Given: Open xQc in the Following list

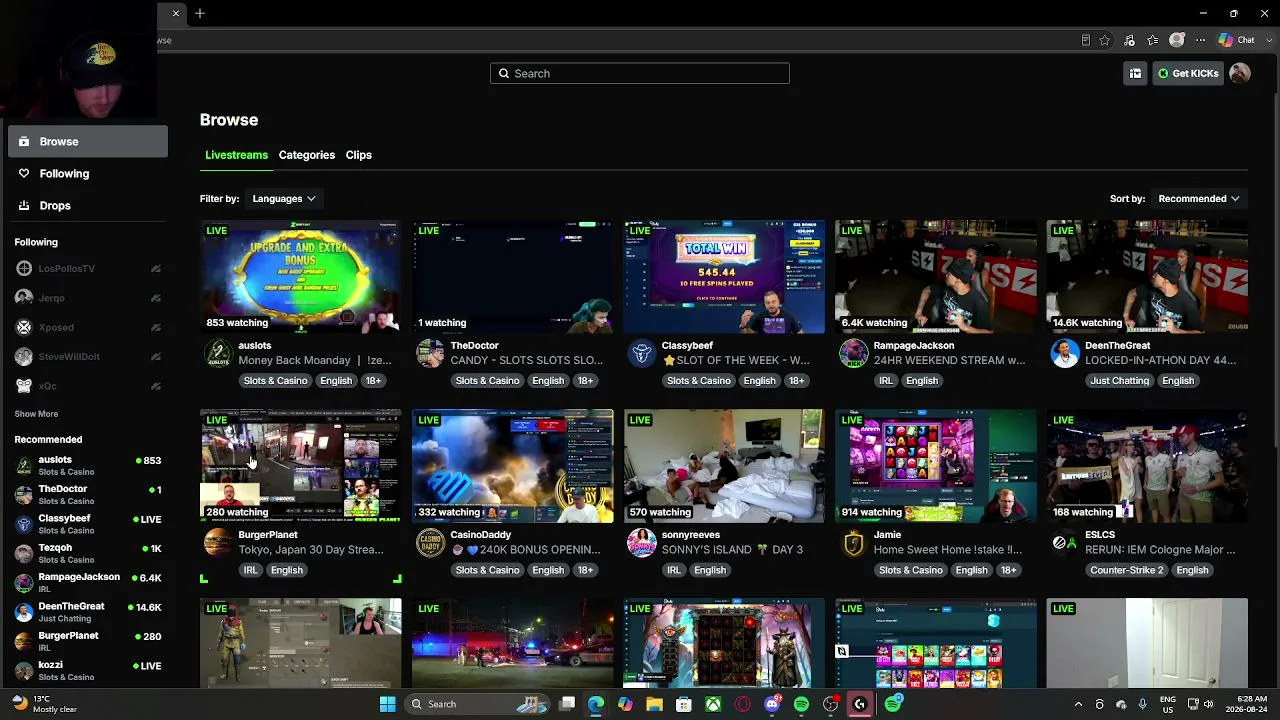Looking at the screenshot, I should pos(88,386).
